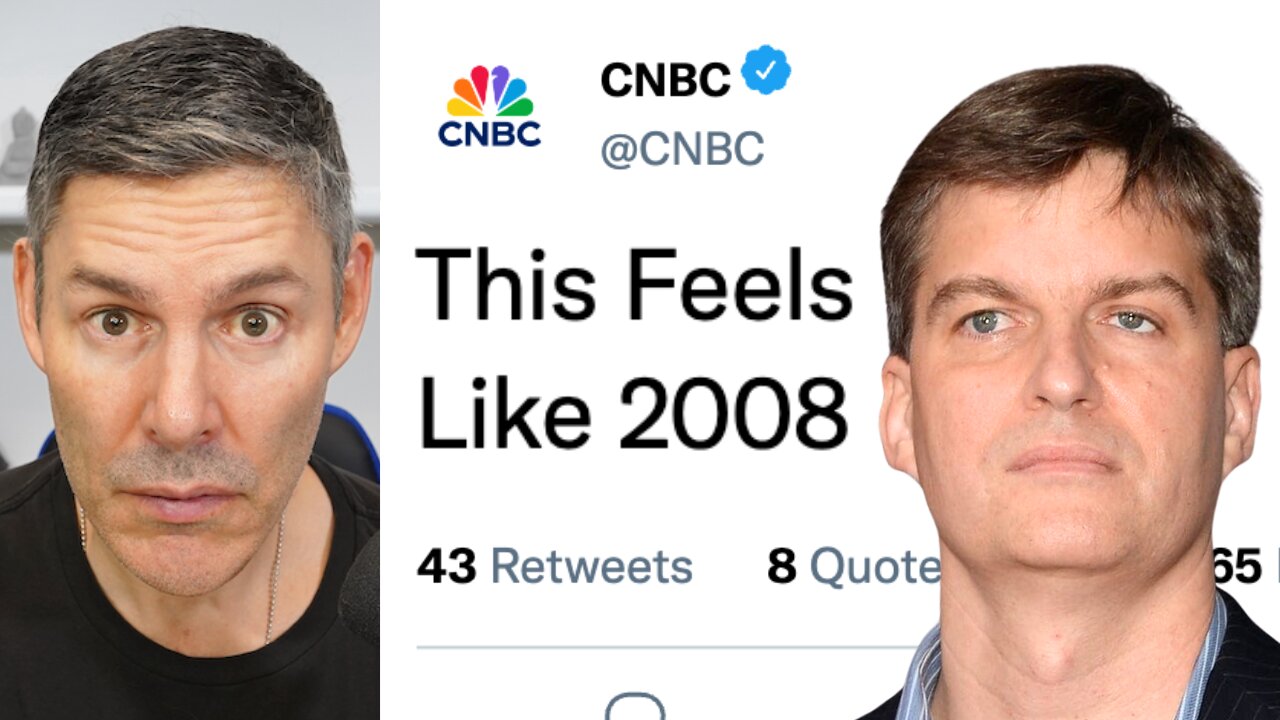Screen dimensions: 1280x720
Task: Open the 43 Retweets list
Action: [x=554, y=566]
